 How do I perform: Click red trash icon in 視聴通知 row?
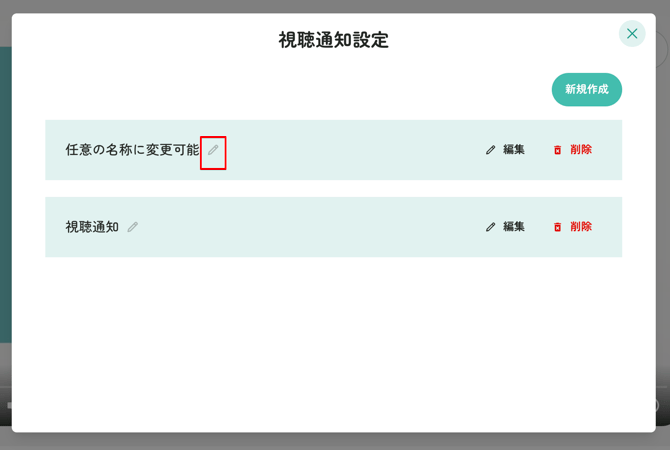tap(558, 227)
